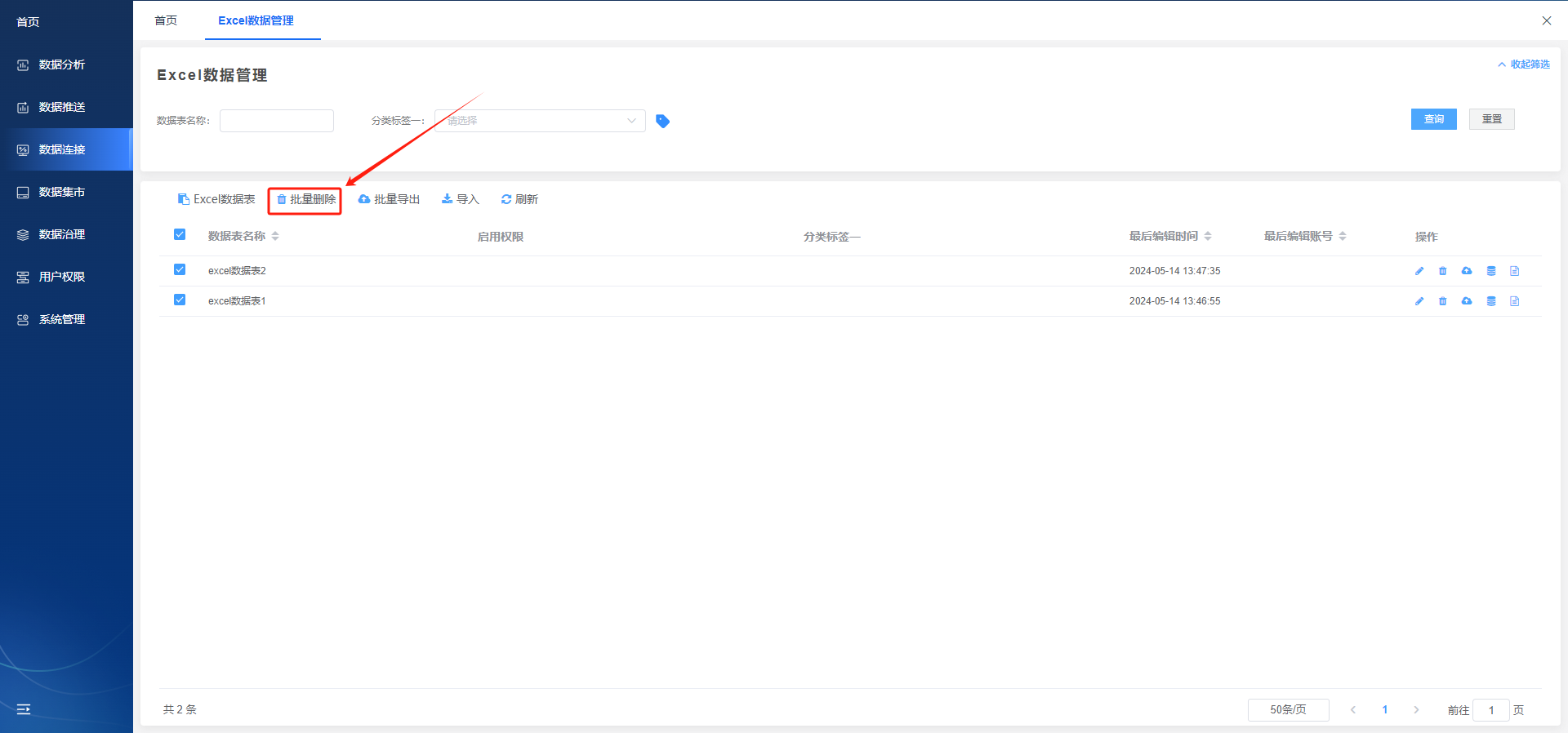Image resolution: width=1568 pixels, height=733 pixels.
Task: Close the tab panel with X
Action: [1546, 20]
